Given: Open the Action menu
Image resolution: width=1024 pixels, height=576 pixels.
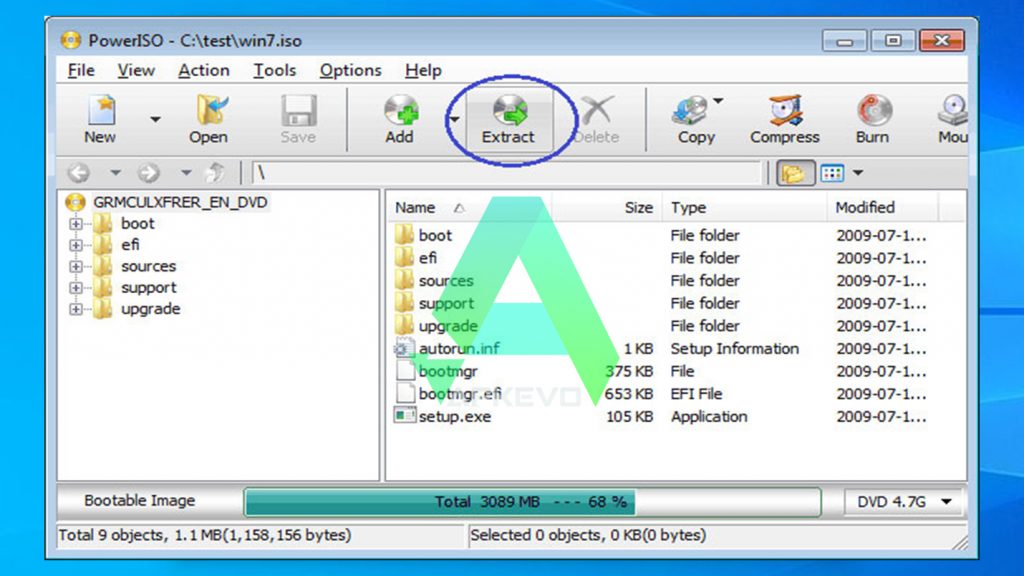Looking at the screenshot, I should click(204, 70).
